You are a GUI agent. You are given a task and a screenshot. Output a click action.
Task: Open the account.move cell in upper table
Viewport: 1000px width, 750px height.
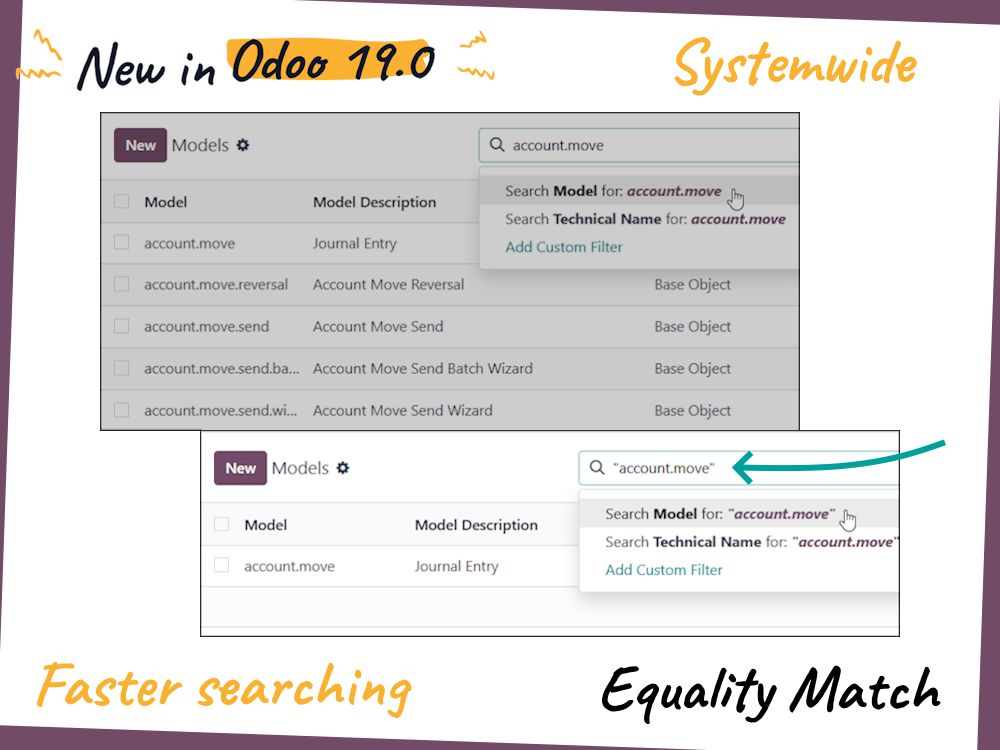coord(189,244)
